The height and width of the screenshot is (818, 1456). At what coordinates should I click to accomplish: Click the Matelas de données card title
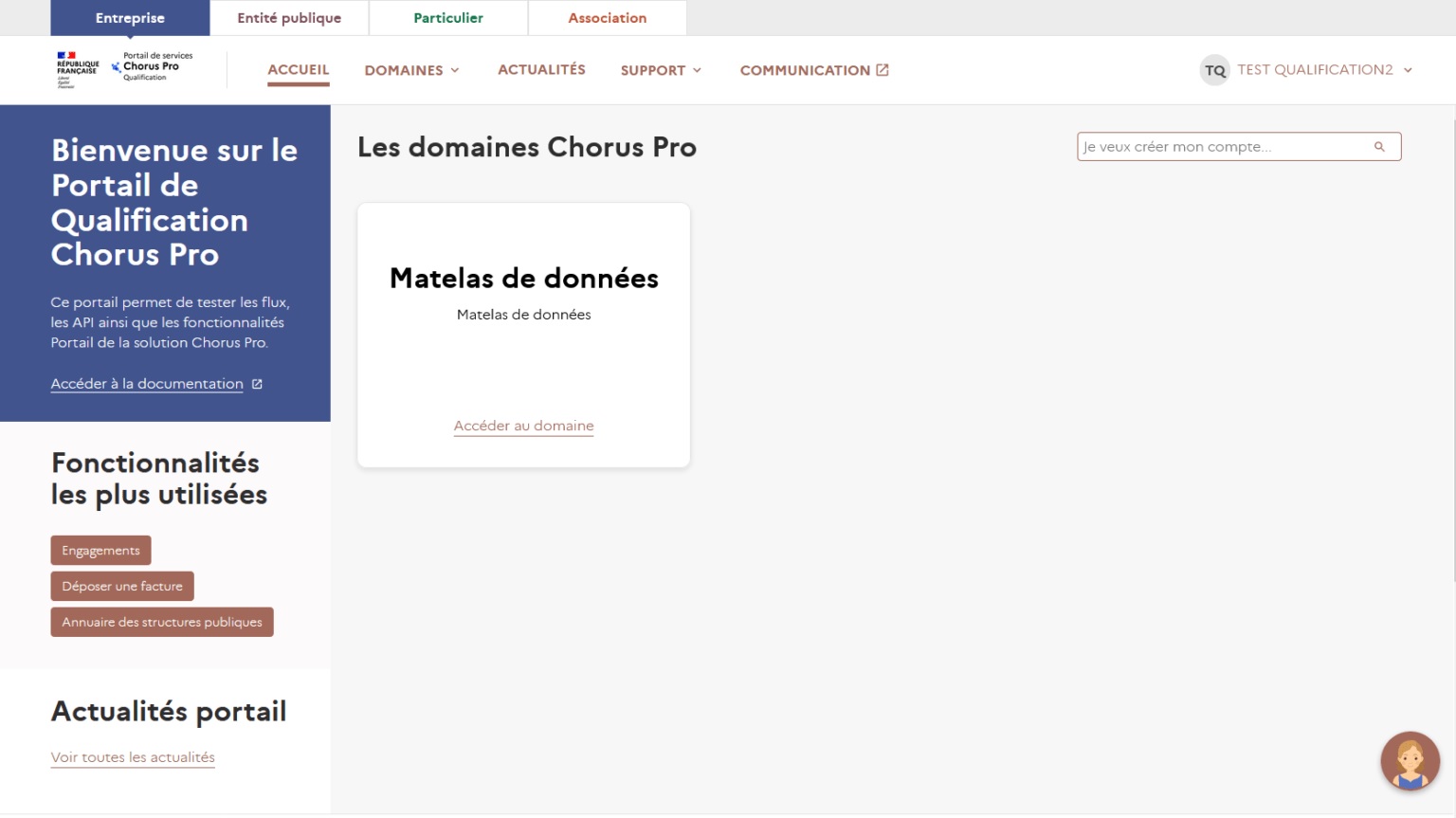524,278
